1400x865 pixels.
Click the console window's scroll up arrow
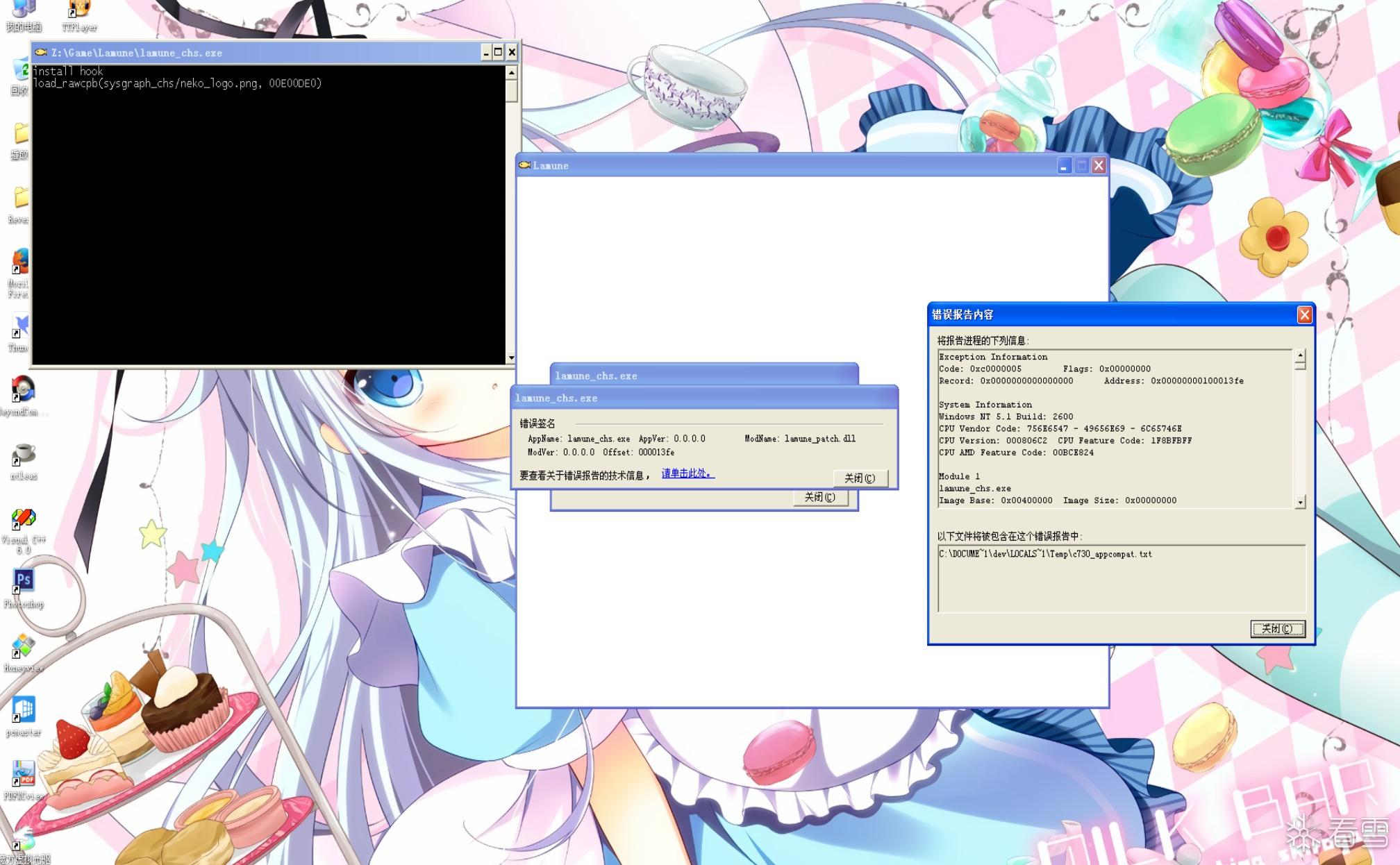(511, 72)
